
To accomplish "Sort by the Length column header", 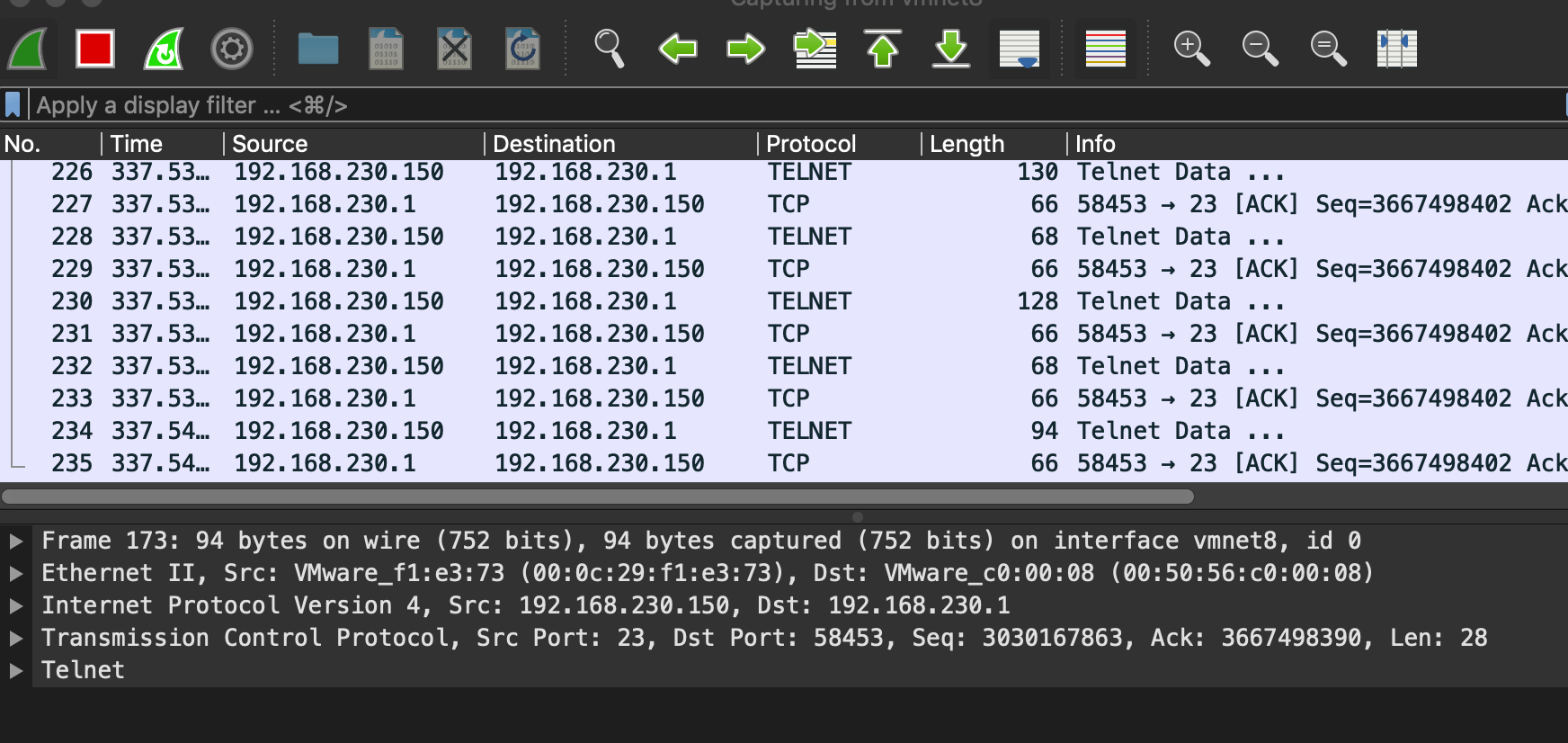I will [x=994, y=144].
